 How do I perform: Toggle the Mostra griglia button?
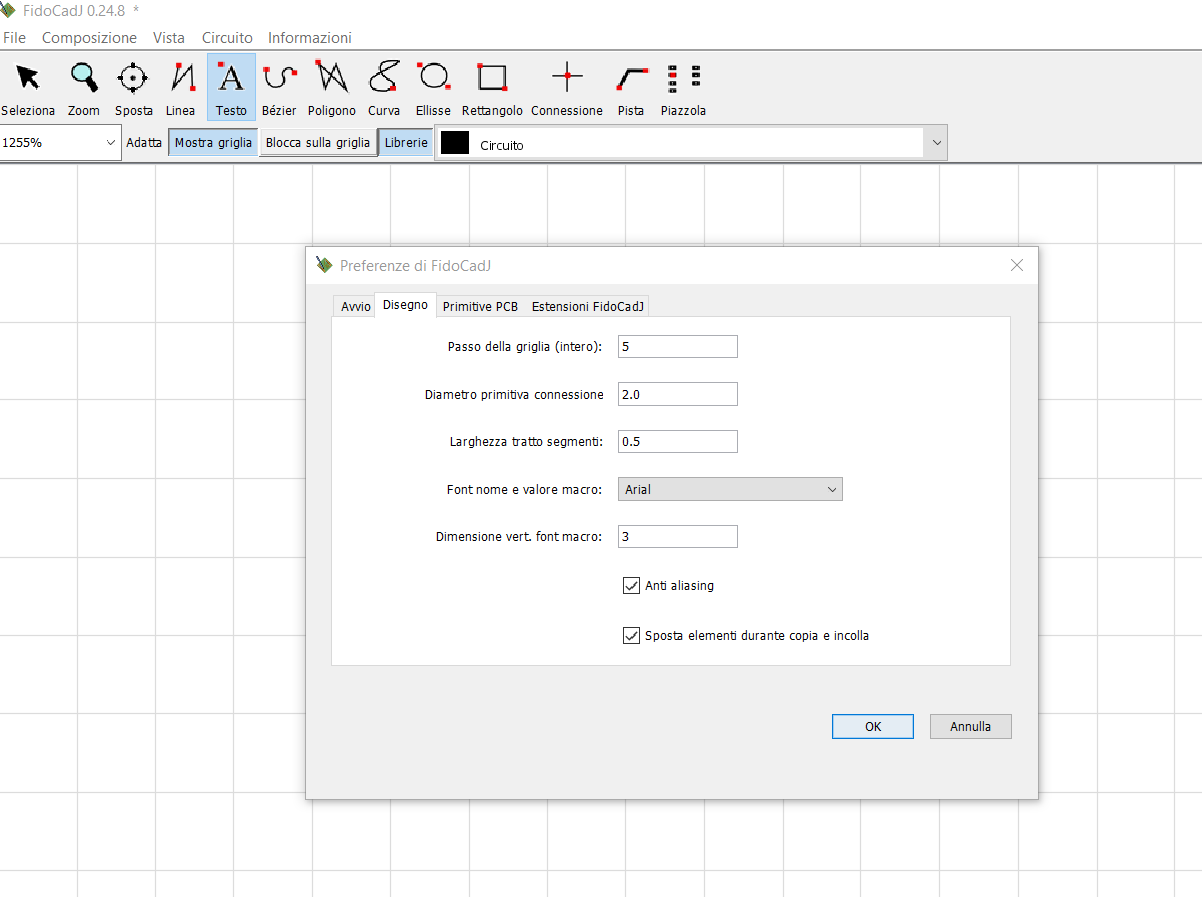pyautogui.click(x=213, y=143)
